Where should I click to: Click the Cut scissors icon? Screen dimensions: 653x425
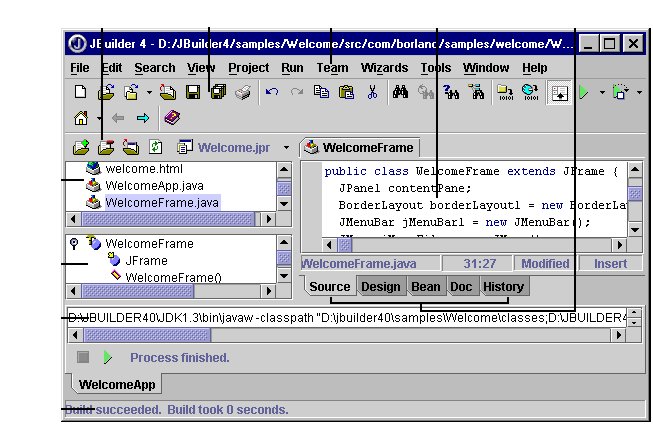[372, 92]
